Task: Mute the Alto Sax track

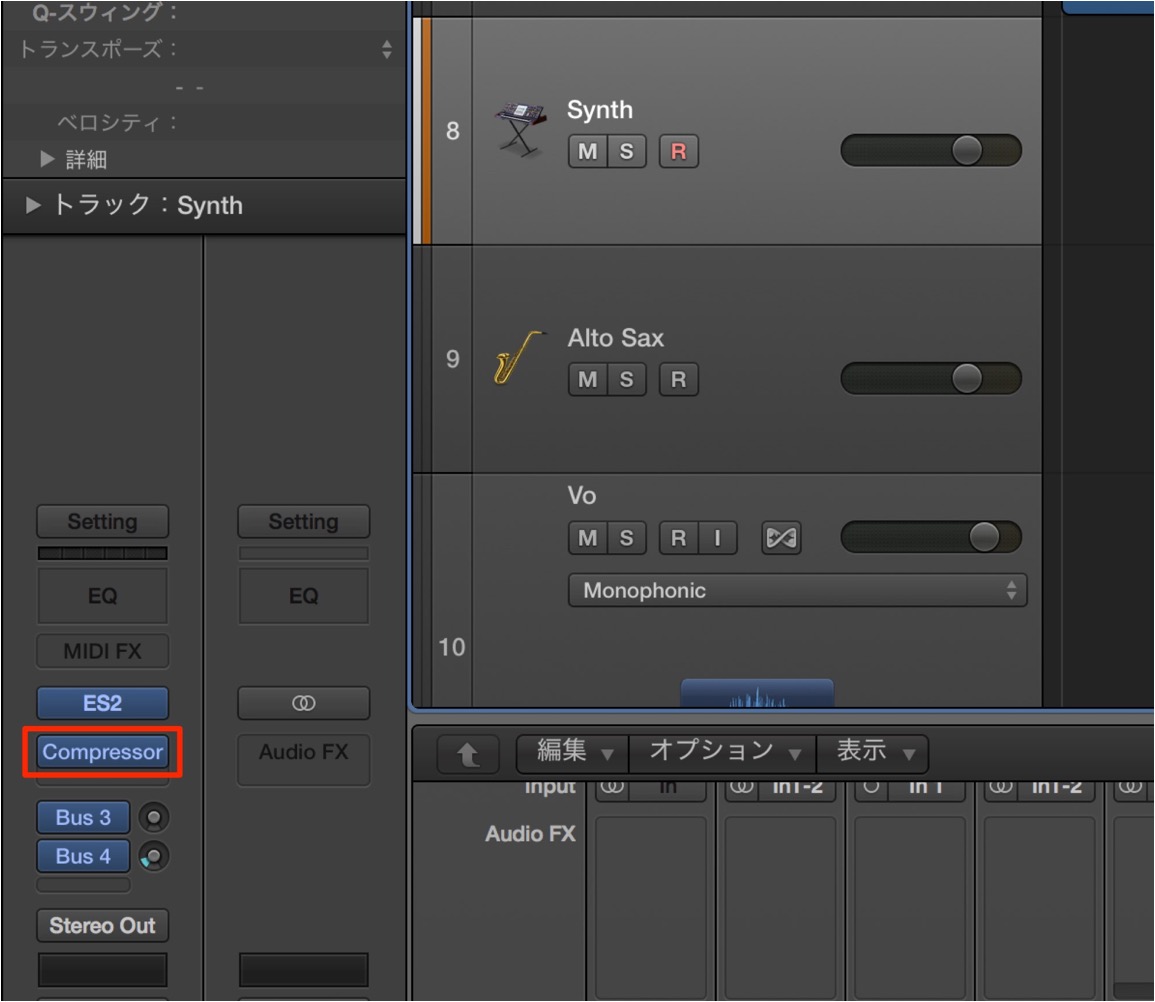Action: [587, 379]
